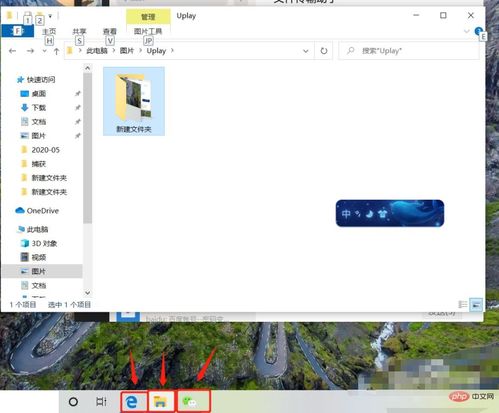This screenshot has width=499, height=413.
Task: Click the search Uplay field
Action: 409,51
